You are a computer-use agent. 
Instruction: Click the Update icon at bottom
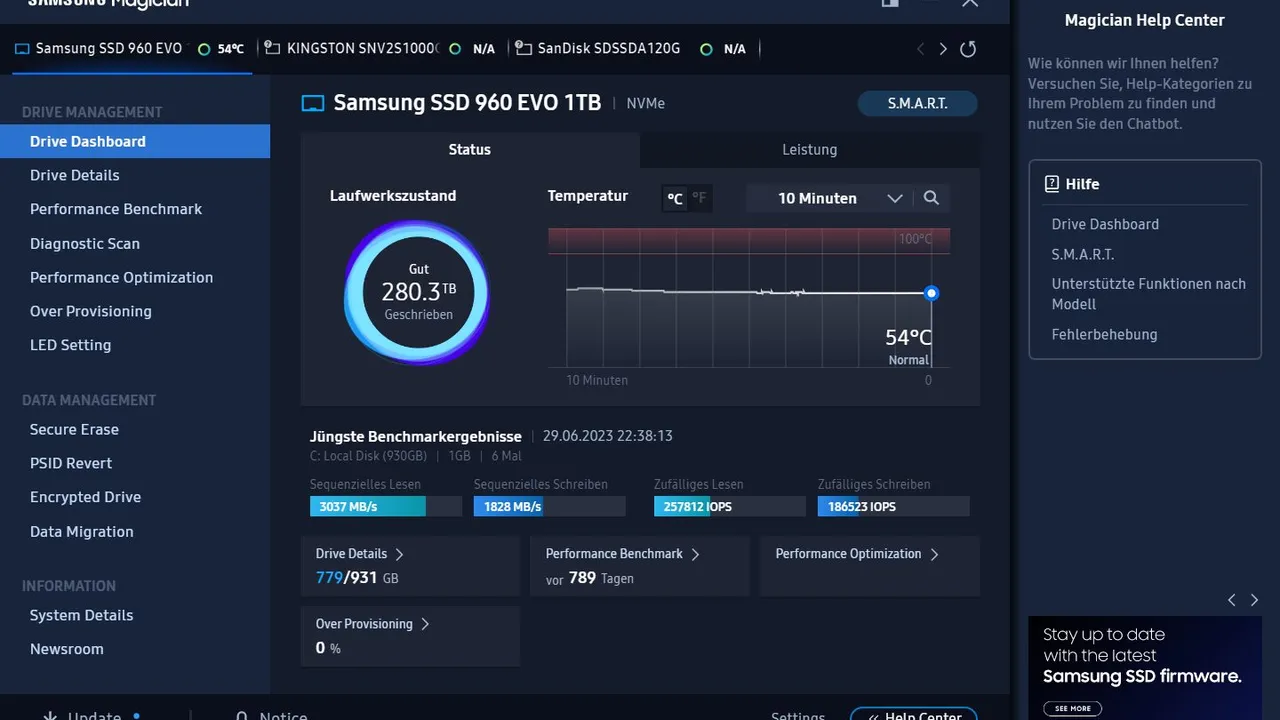[x=50, y=717]
